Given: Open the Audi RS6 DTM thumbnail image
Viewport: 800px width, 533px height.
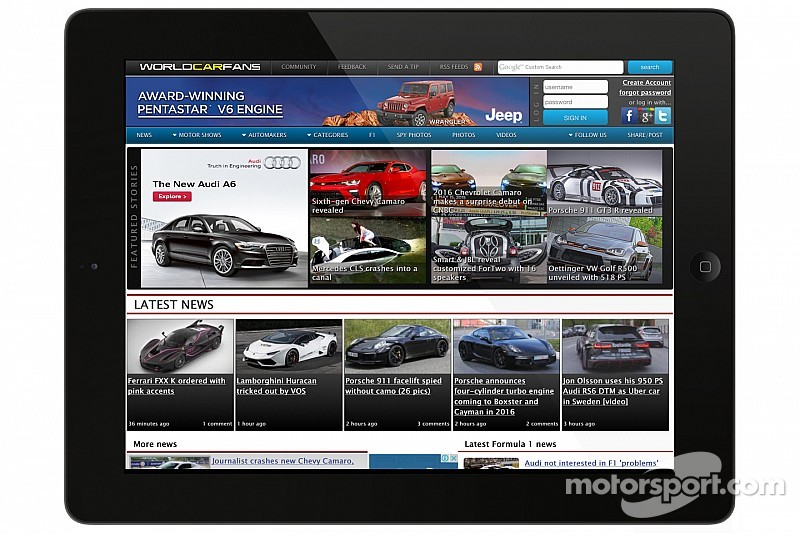Looking at the screenshot, I should 615,347.
